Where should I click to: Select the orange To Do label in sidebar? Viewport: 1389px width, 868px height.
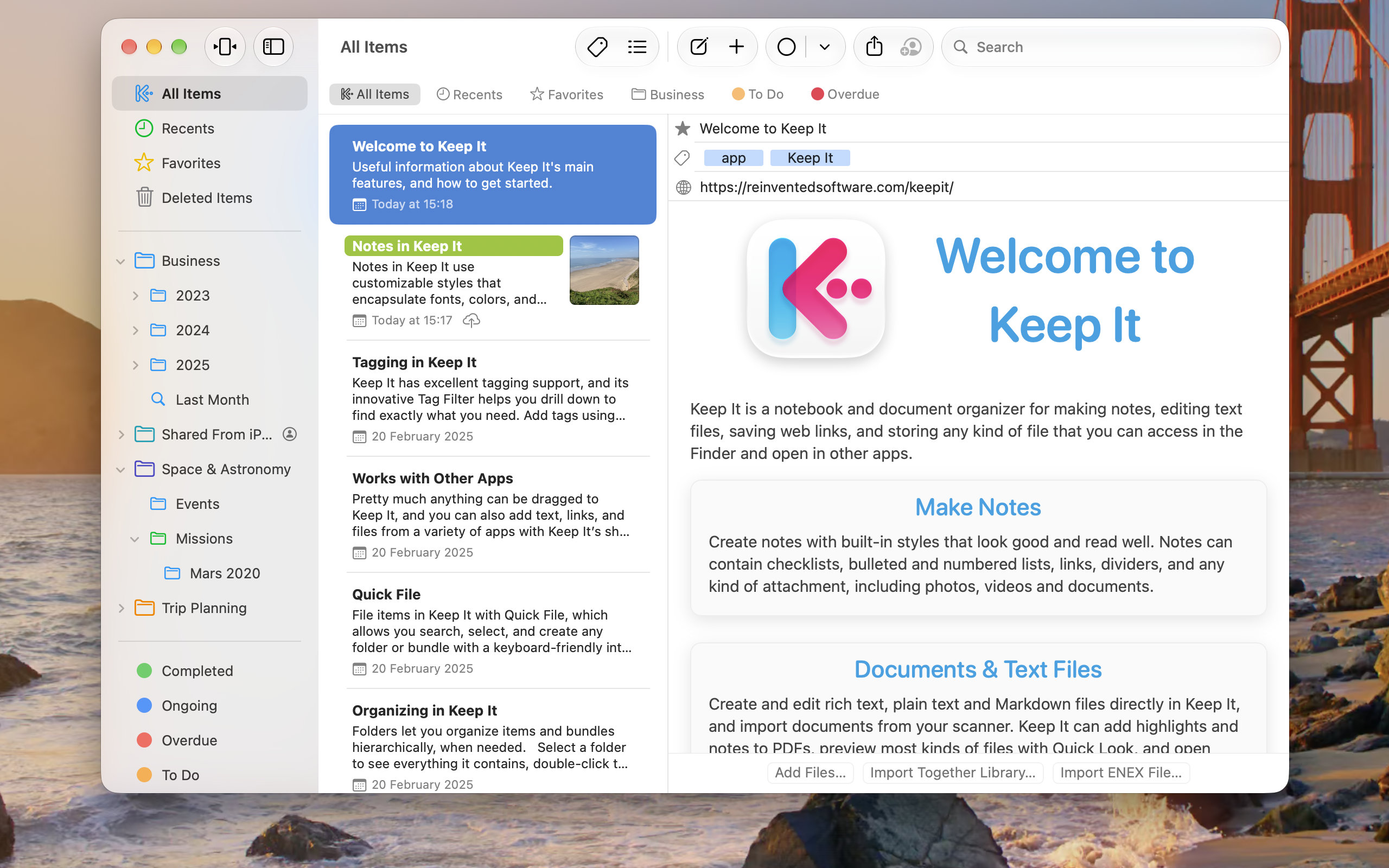[x=209, y=775]
